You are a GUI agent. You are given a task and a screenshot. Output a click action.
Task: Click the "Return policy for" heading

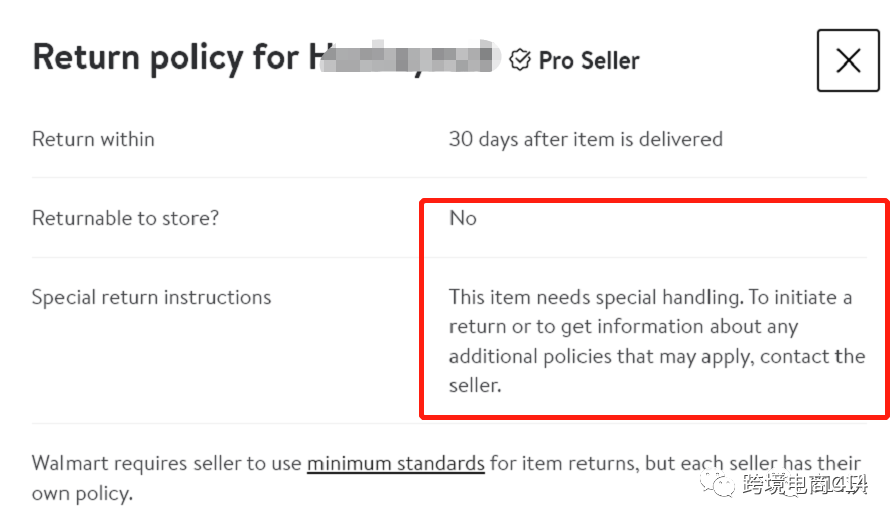click(x=165, y=57)
